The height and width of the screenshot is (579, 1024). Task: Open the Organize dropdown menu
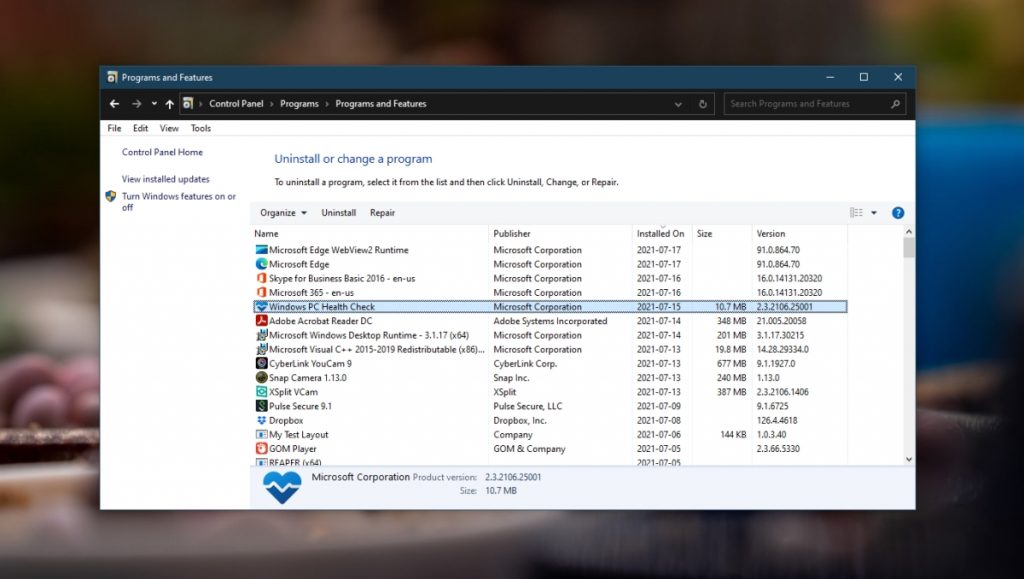[281, 212]
